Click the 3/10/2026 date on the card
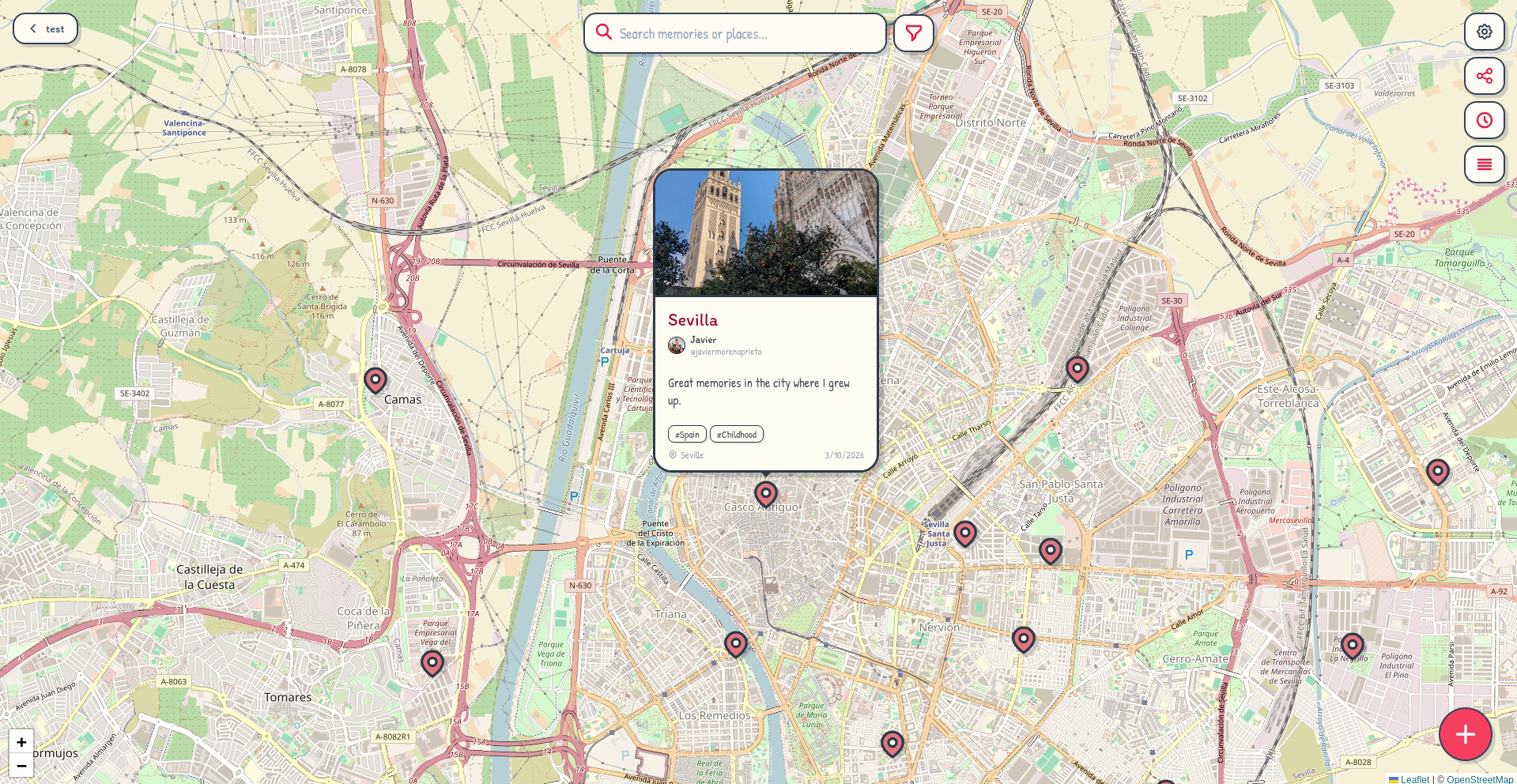1517x784 pixels. tap(844, 455)
